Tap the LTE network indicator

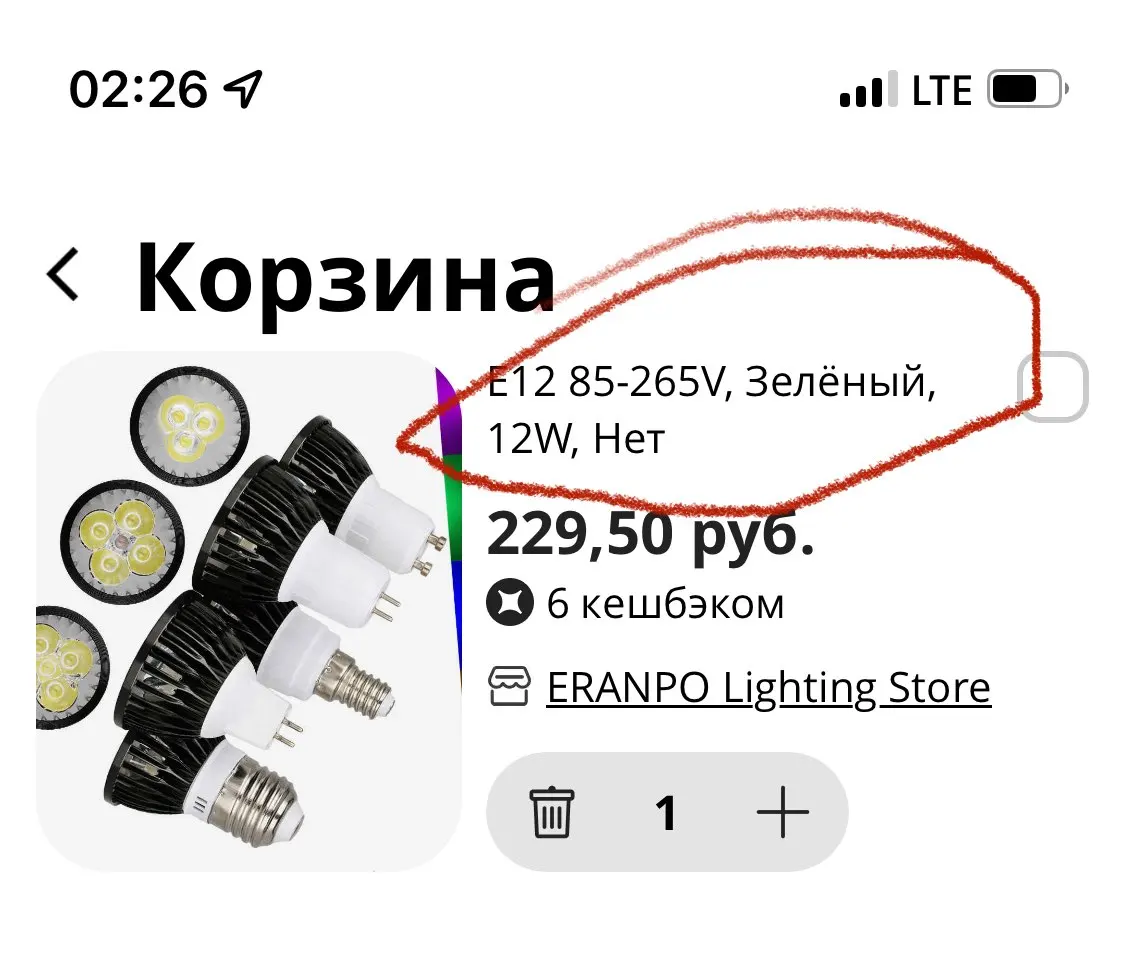pyautogui.click(x=941, y=90)
